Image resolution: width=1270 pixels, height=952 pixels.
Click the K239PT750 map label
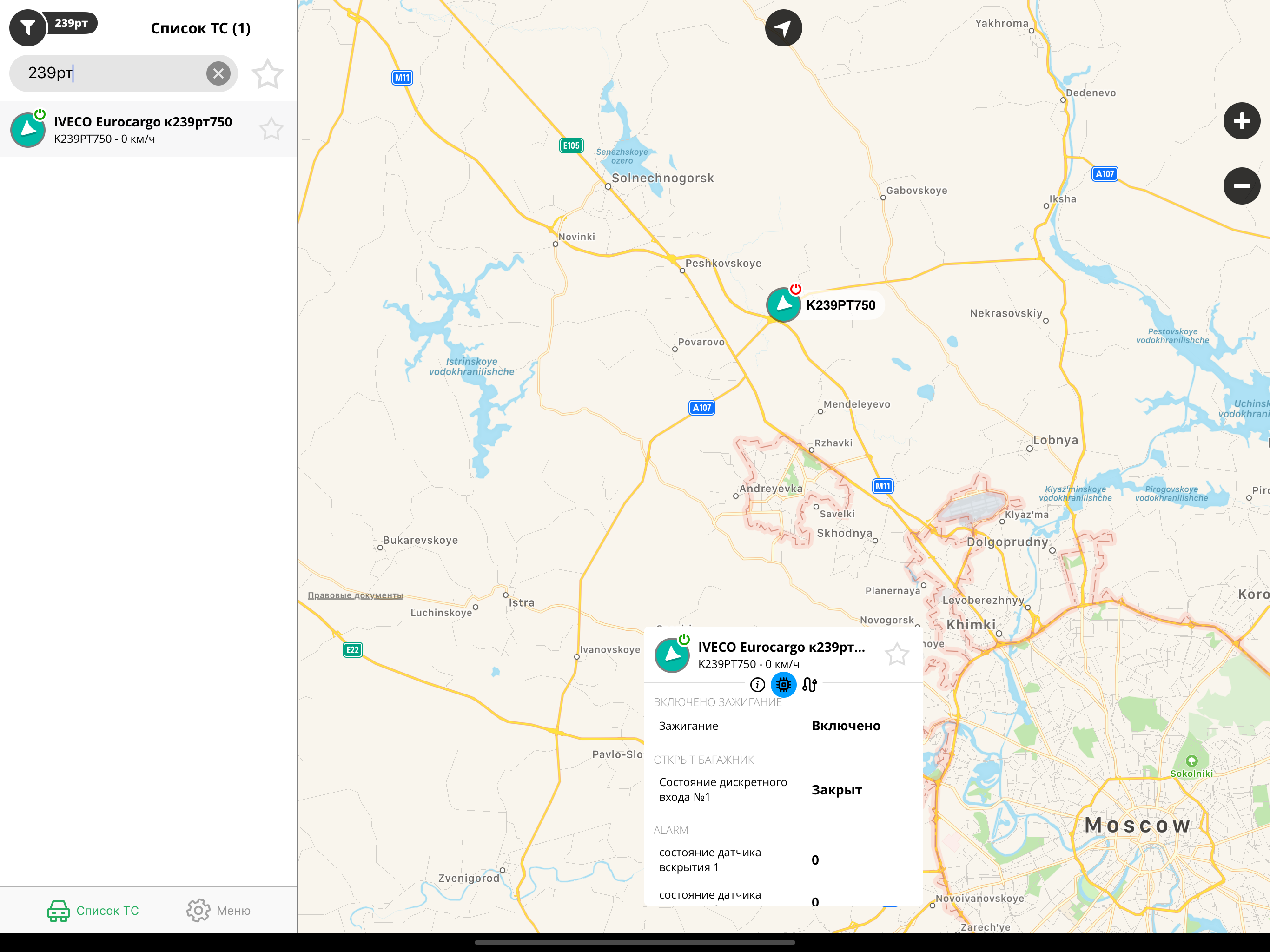point(840,305)
